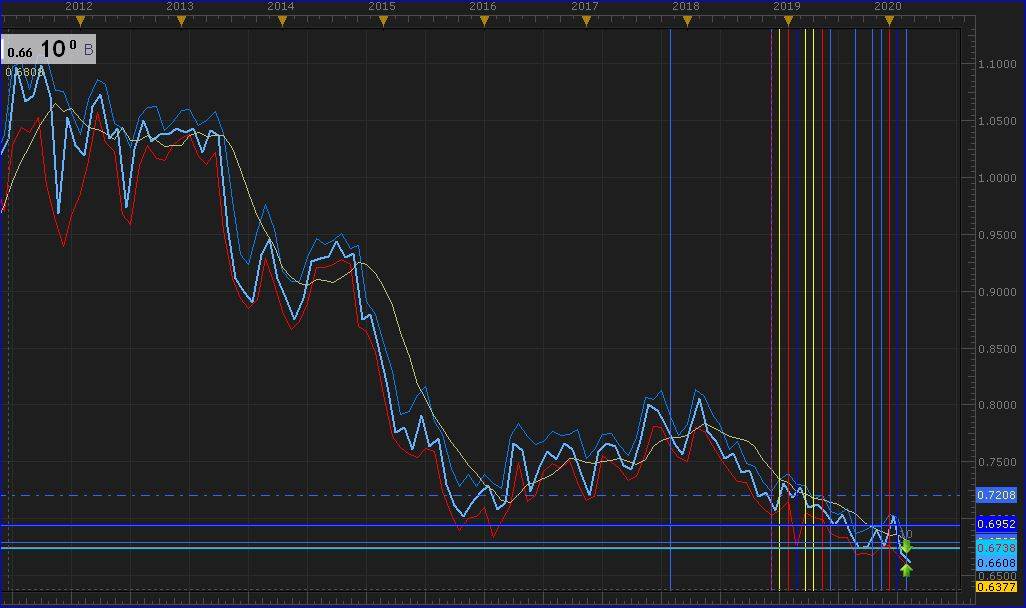Select the 0.6952 dark blue price label
The image size is (1026, 608).
(x=996, y=524)
